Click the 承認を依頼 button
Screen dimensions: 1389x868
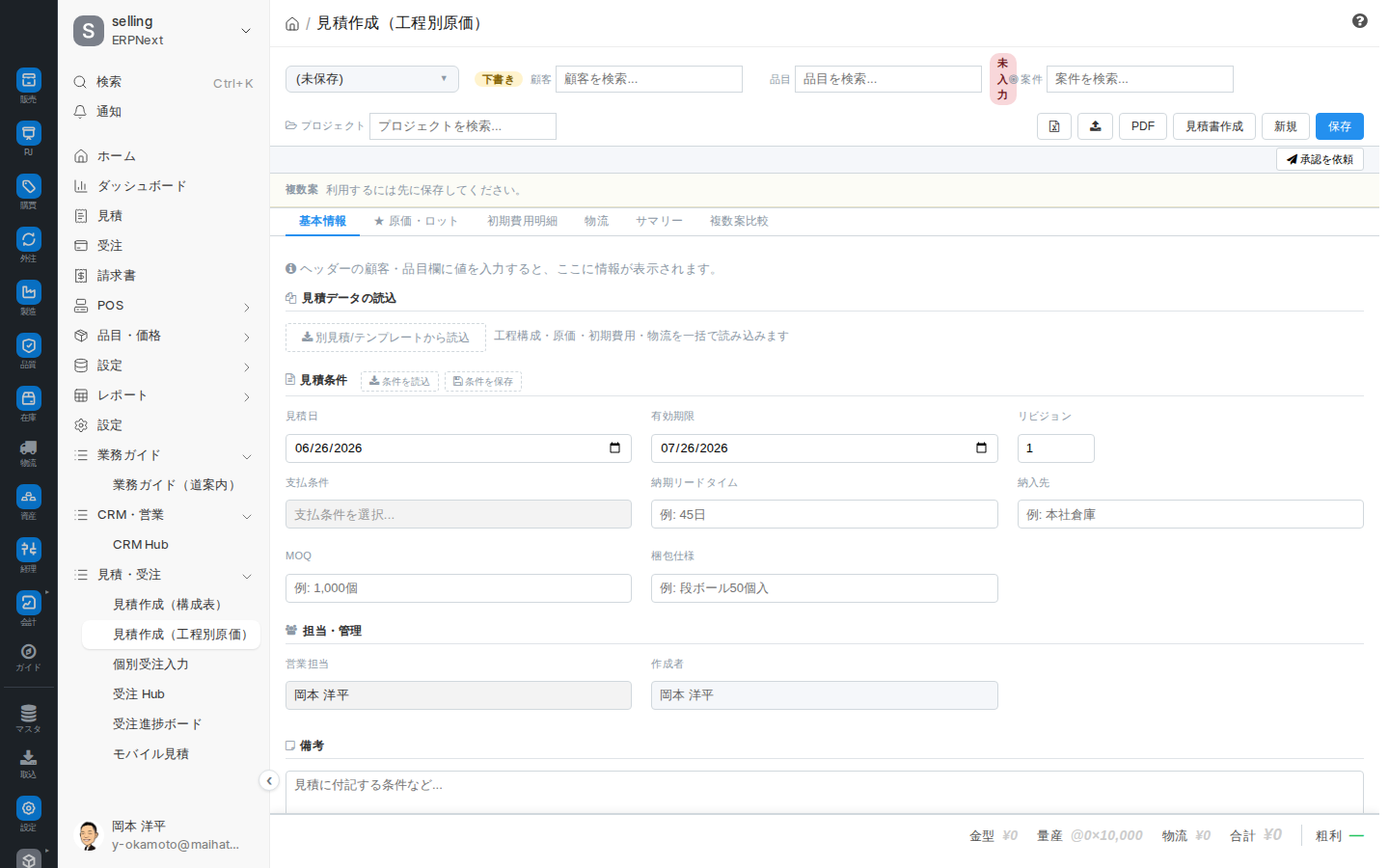[1320, 159]
